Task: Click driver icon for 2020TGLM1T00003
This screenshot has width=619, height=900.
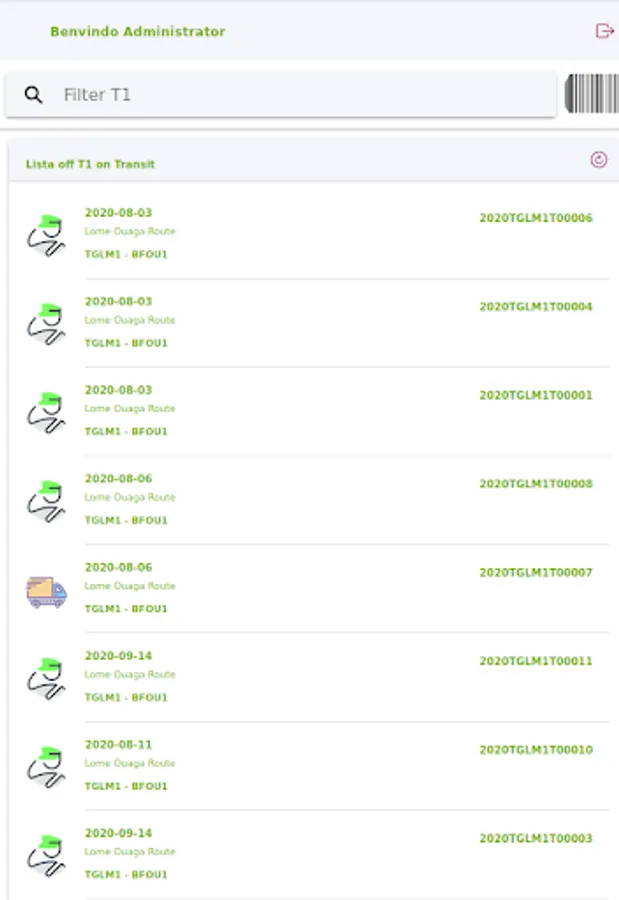Action: coord(46,856)
